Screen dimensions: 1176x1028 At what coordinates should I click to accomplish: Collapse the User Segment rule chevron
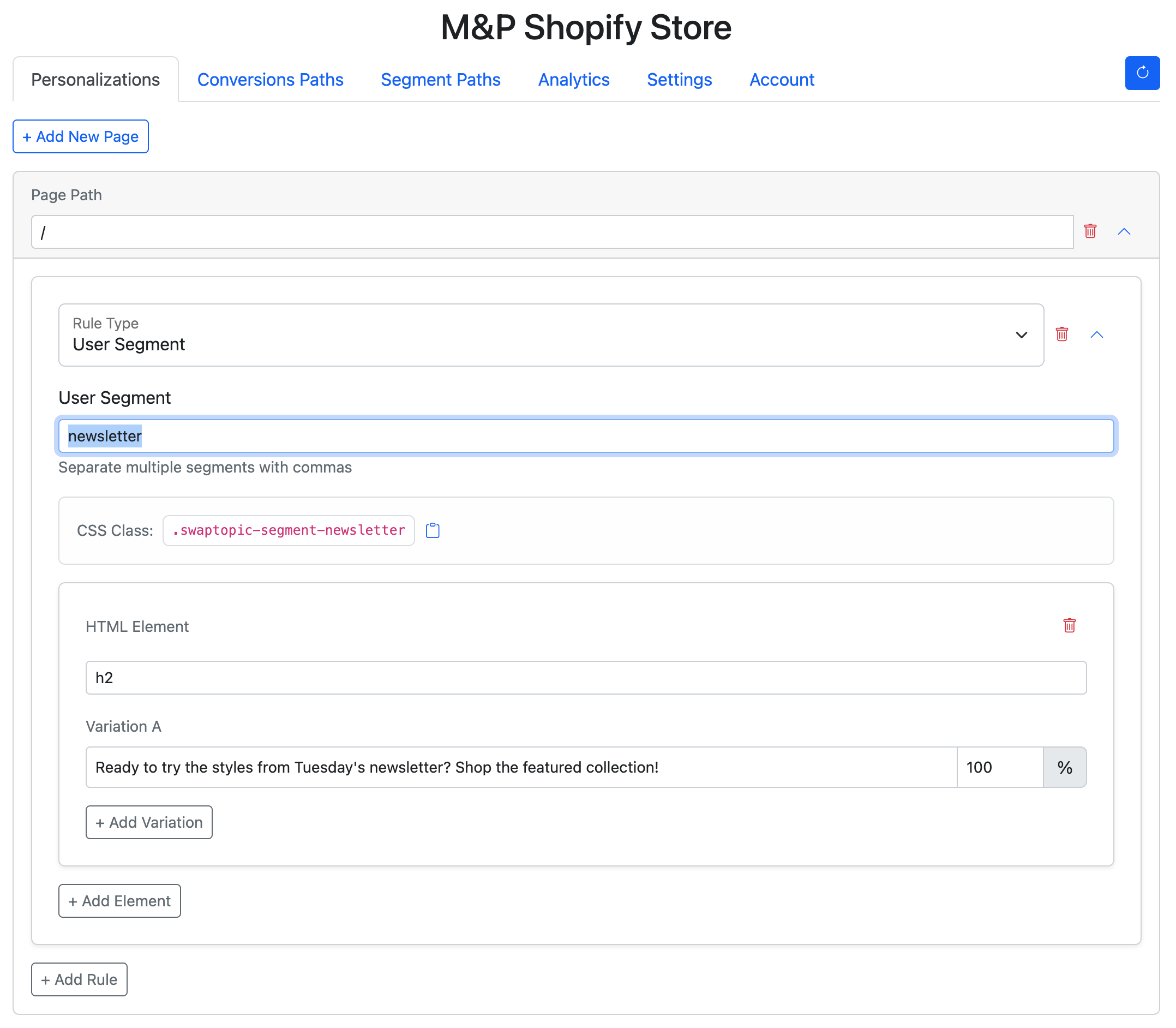[1096, 334]
